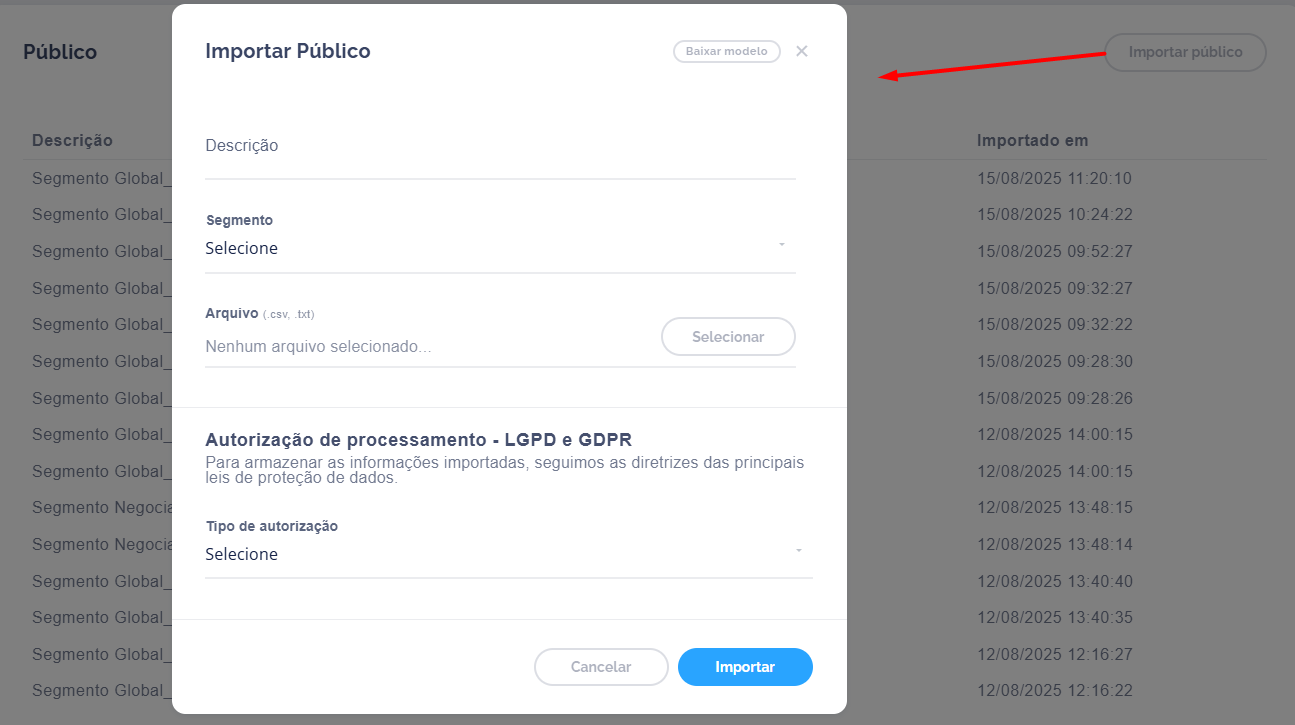This screenshot has height=725, width=1295.
Task: Select the row imported at 15/08/2025 11:20:10
Action: point(1054,179)
